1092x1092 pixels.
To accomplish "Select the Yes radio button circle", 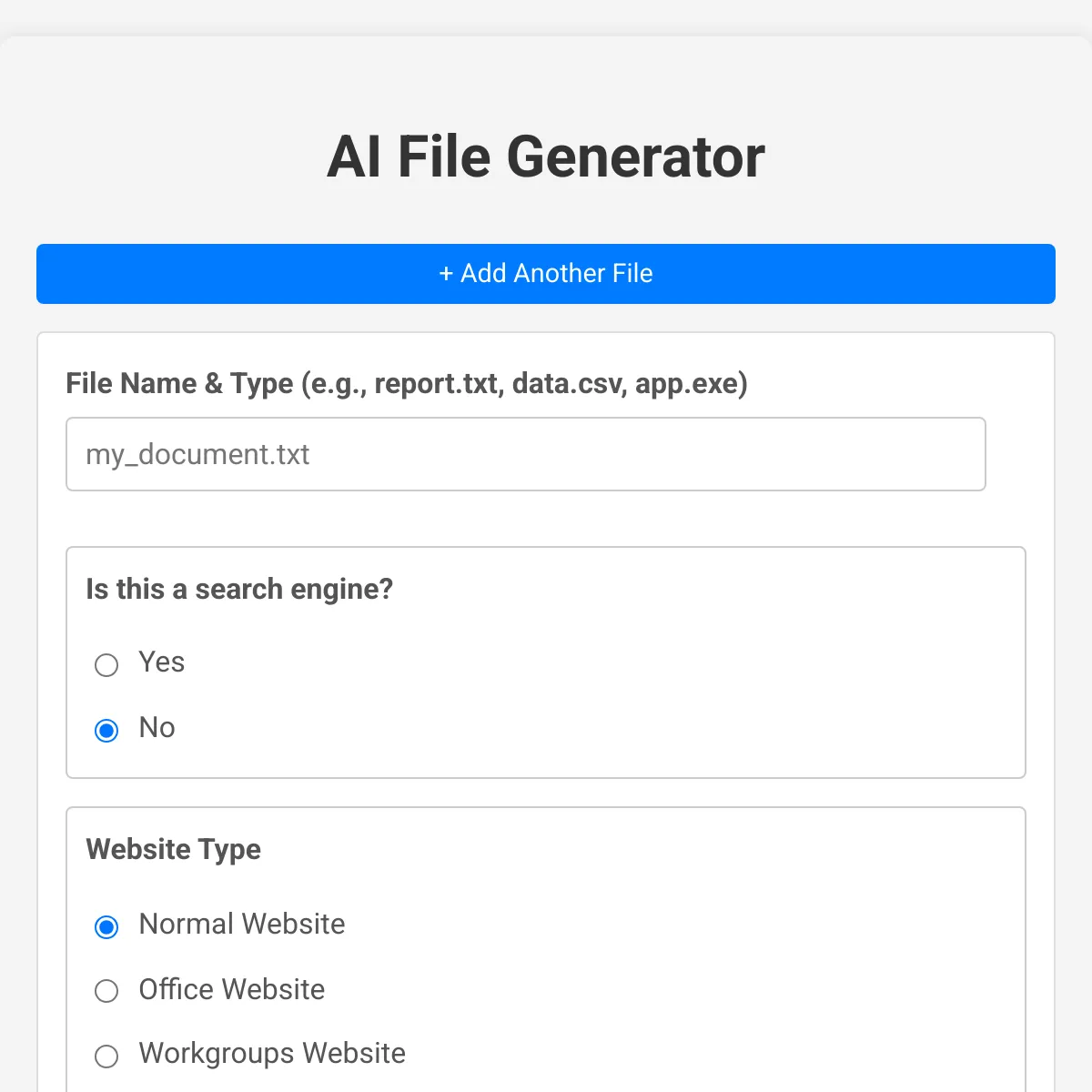I will coord(106,665).
